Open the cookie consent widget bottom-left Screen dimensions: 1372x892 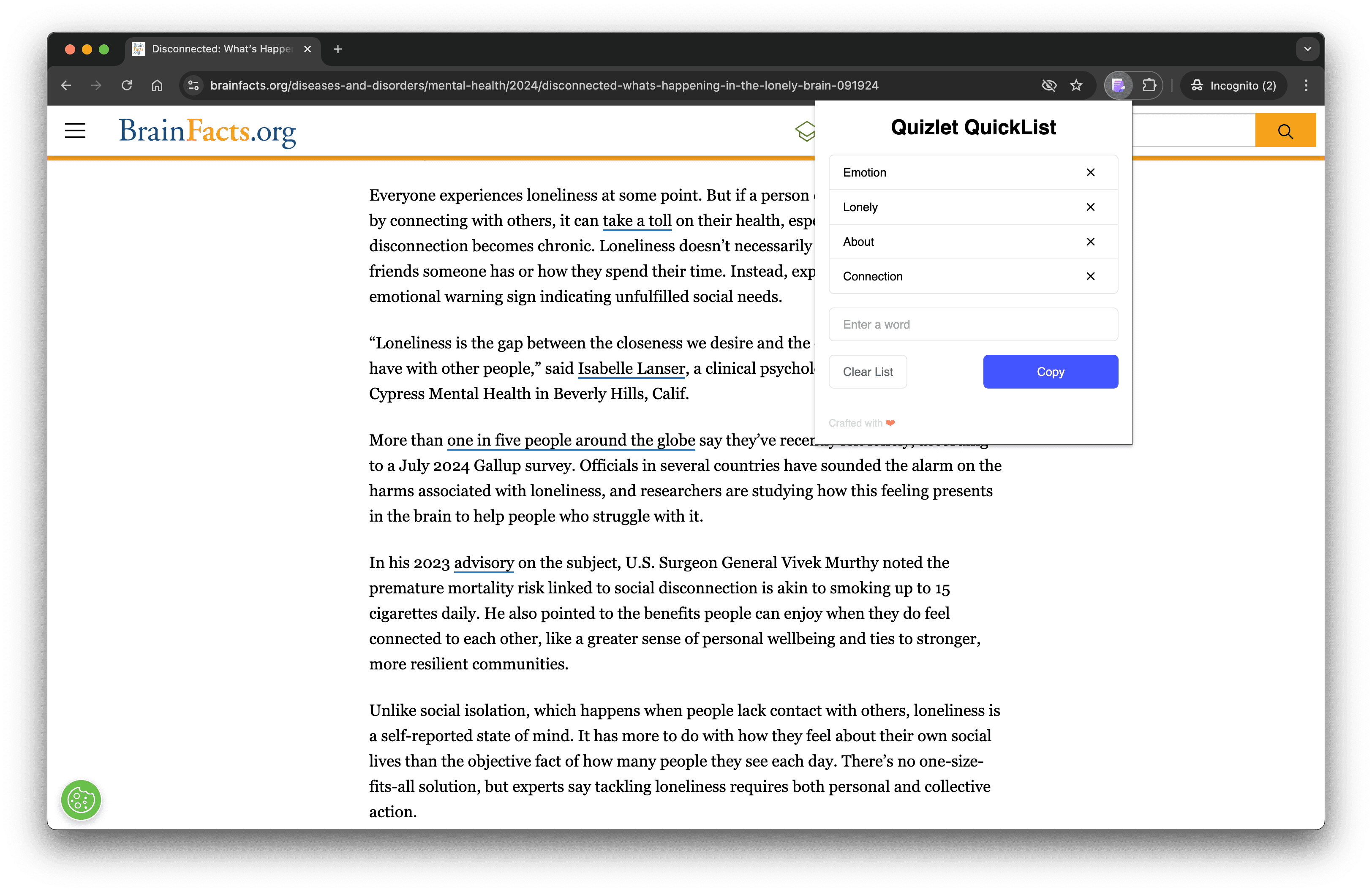coord(81,800)
